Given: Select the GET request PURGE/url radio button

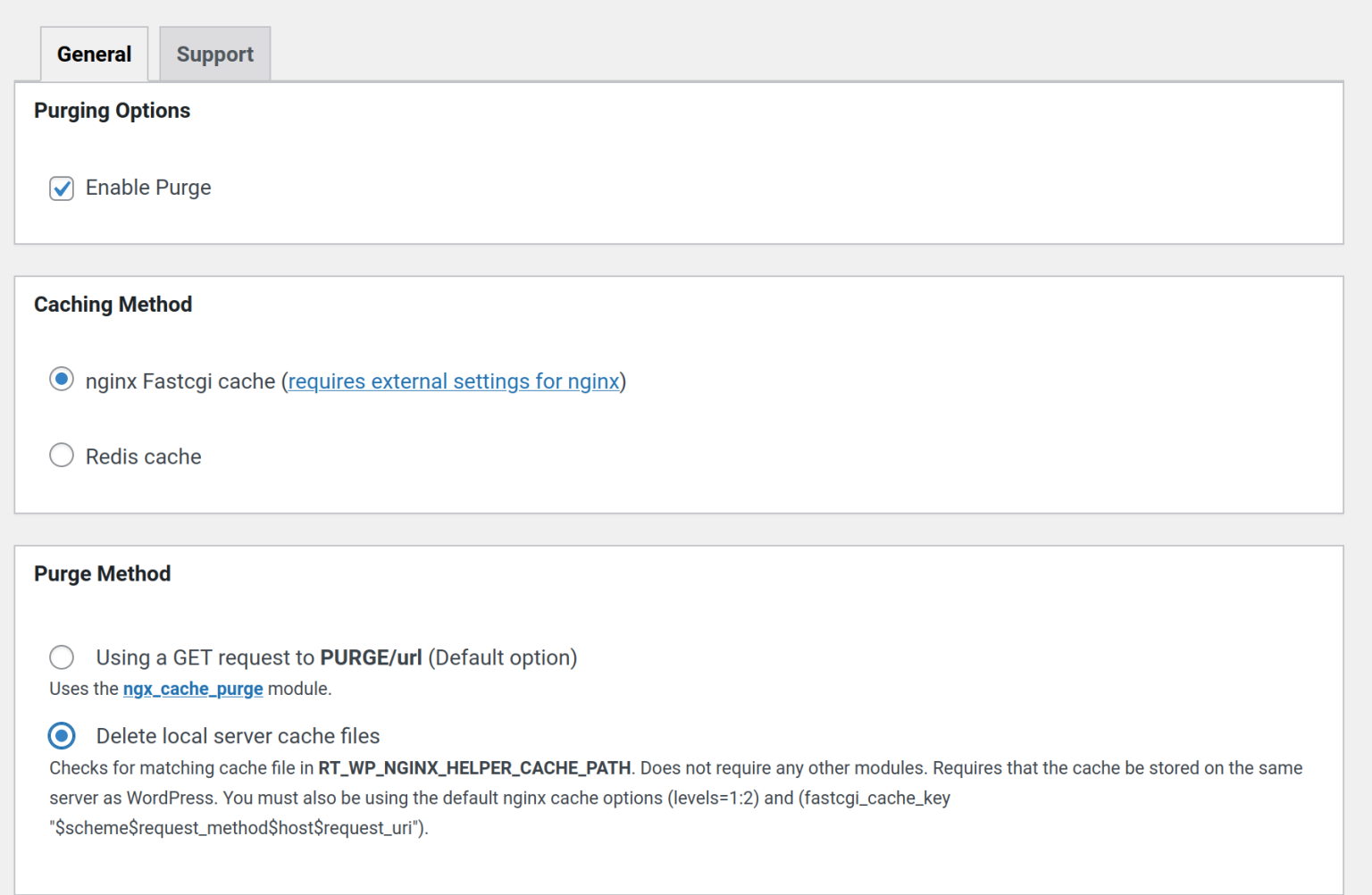Looking at the screenshot, I should (62, 657).
